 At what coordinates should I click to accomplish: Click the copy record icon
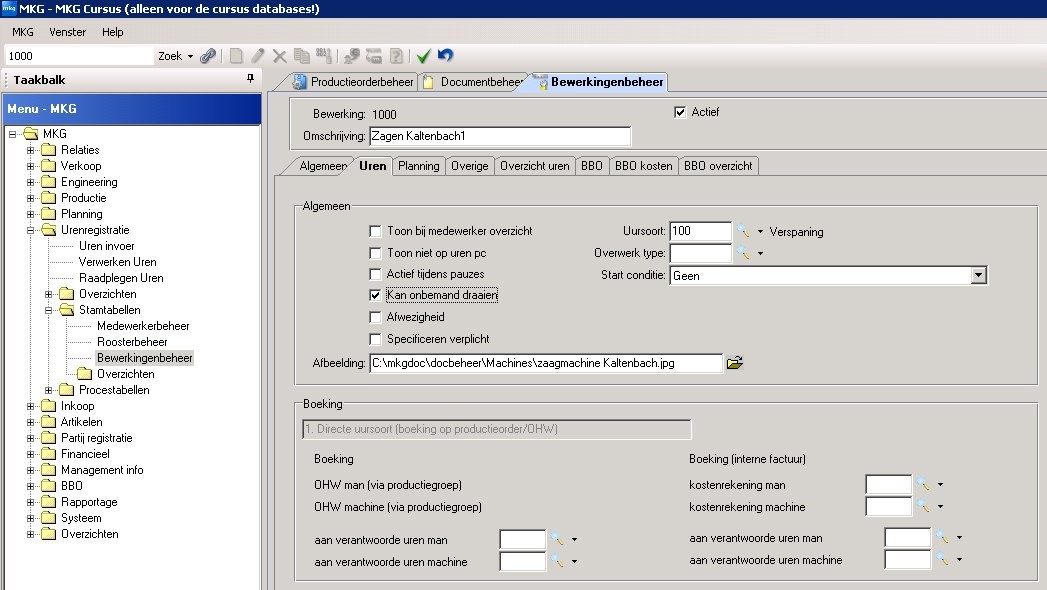(302, 56)
